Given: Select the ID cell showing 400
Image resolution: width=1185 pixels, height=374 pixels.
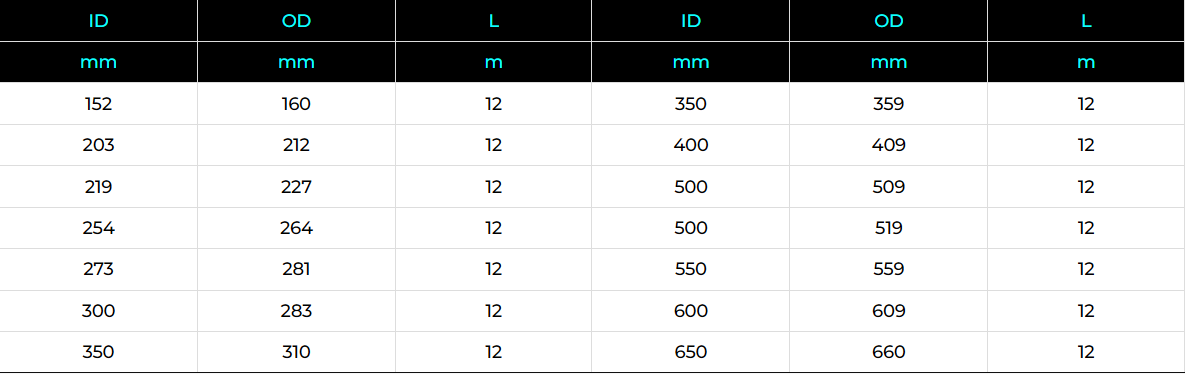Looking at the screenshot, I should pyautogui.click(x=691, y=145).
